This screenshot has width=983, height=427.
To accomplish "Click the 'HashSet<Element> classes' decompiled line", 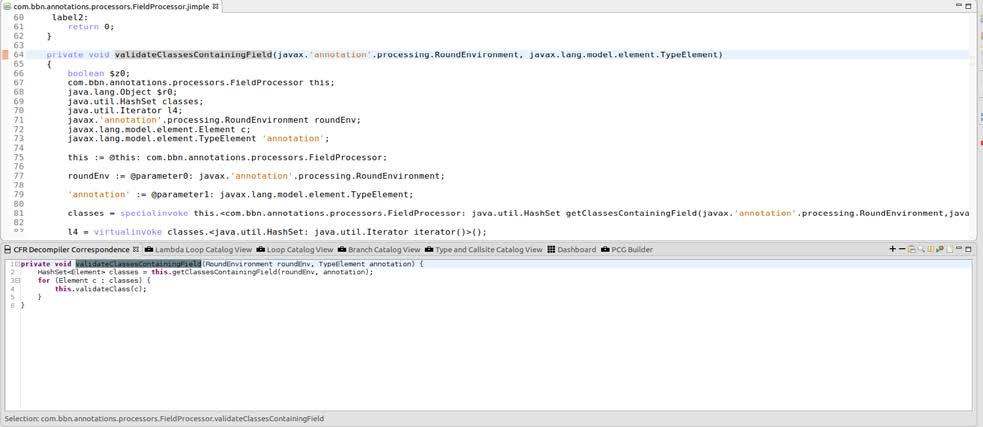I will click(205, 273).
